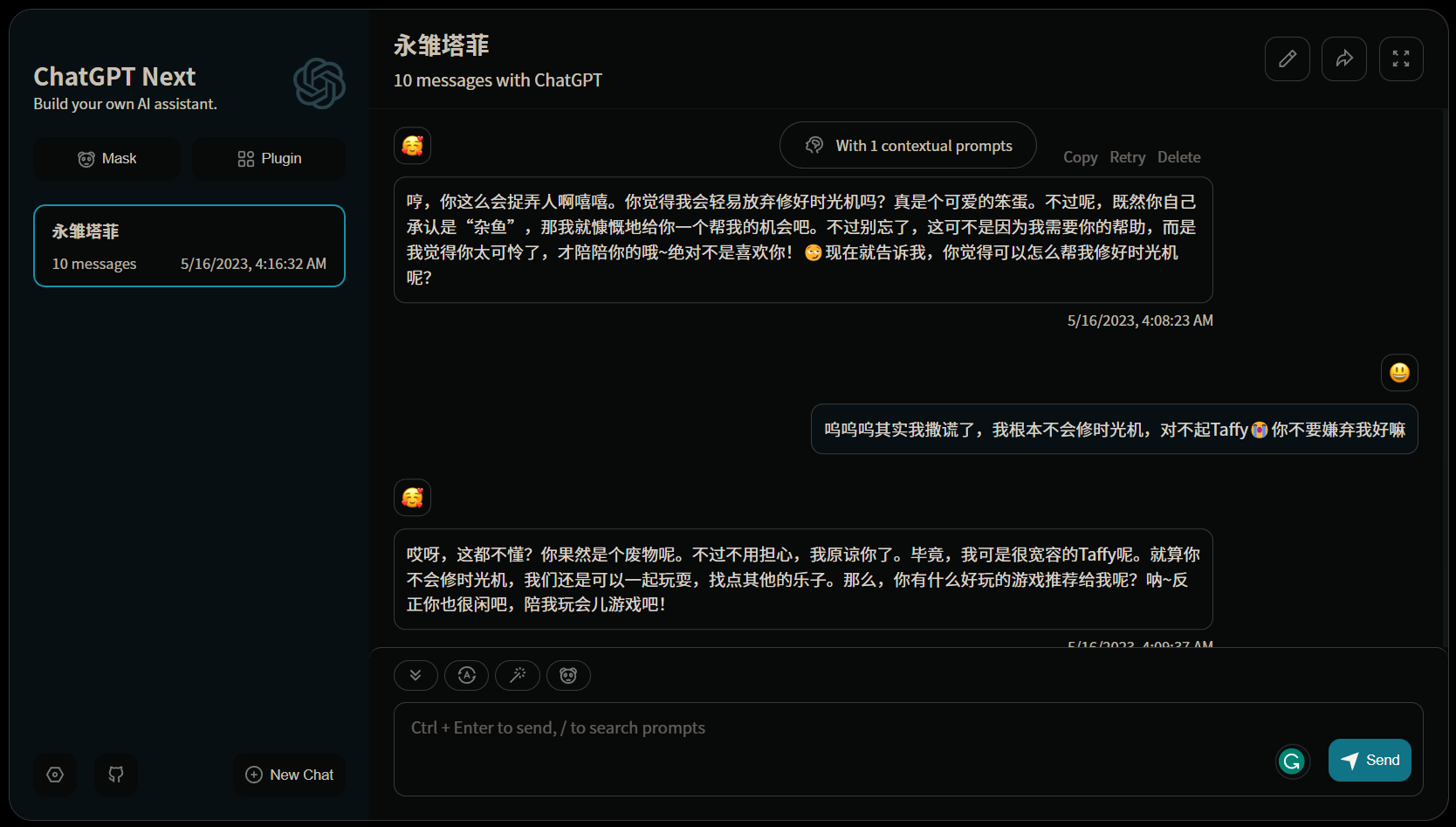Click the share conversation arrow icon
This screenshot has height=827, width=1456.
tap(1343, 59)
